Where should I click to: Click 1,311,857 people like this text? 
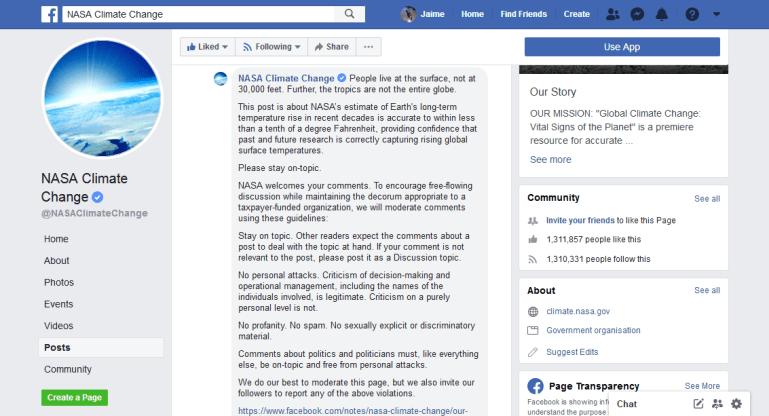[x=593, y=239]
